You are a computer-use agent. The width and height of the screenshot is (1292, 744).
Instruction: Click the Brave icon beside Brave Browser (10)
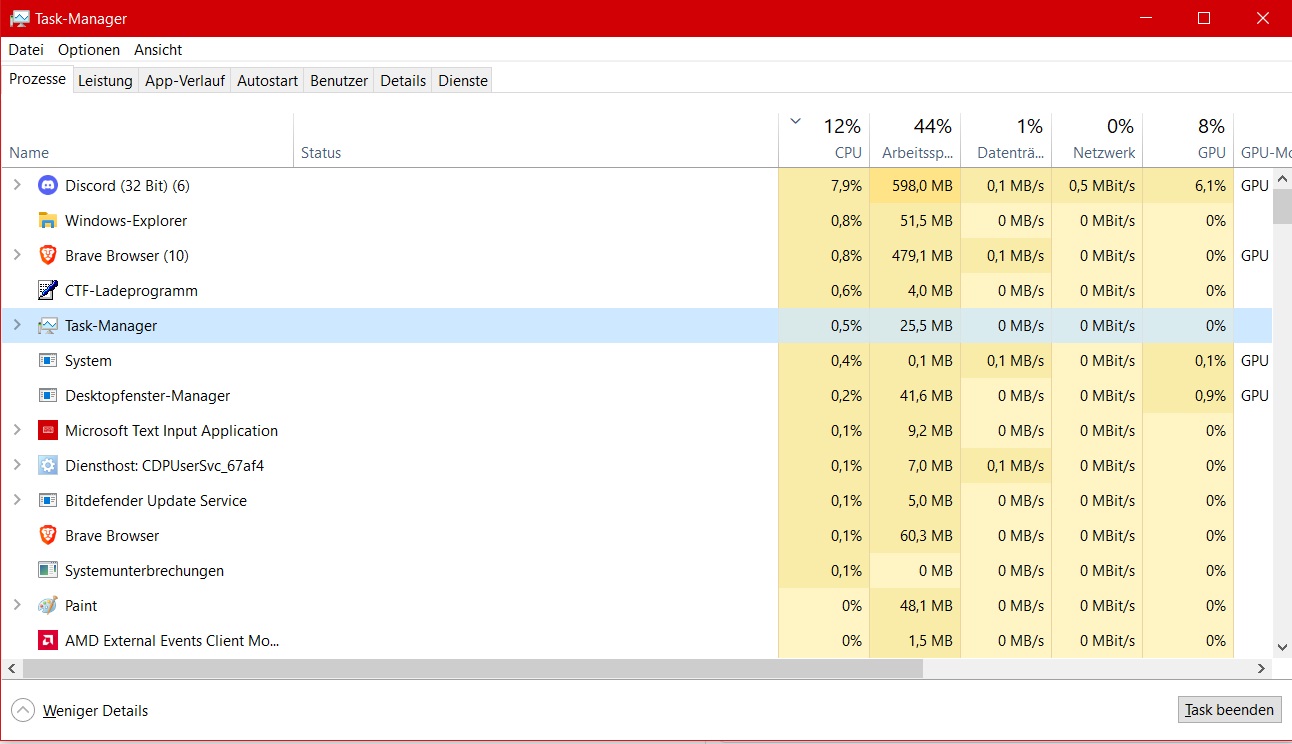[47, 255]
